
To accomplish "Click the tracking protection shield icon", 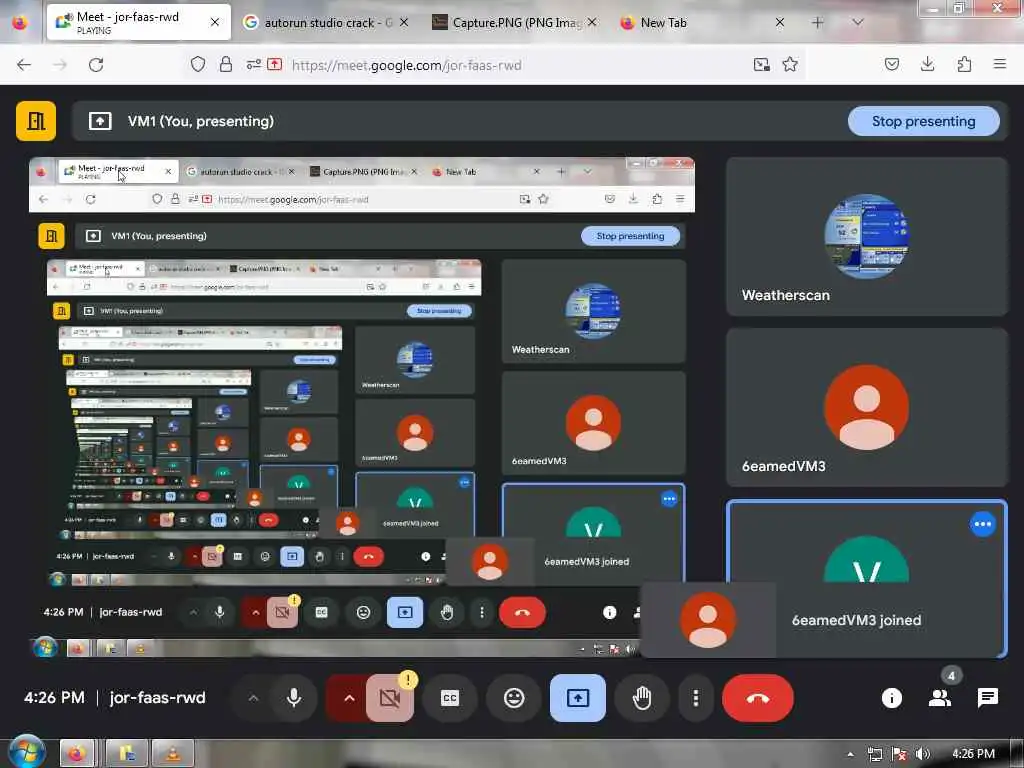I will [x=198, y=64].
